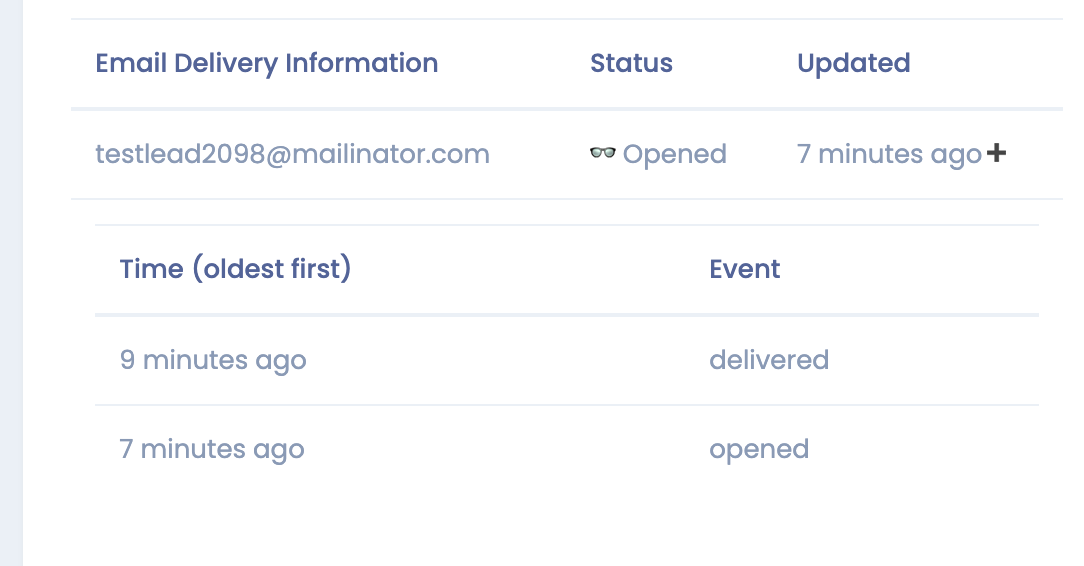The width and height of the screenshot is (1084, 566).
Task: Select the 9 minutes ago timestamp
Action: tap(213, 360)
